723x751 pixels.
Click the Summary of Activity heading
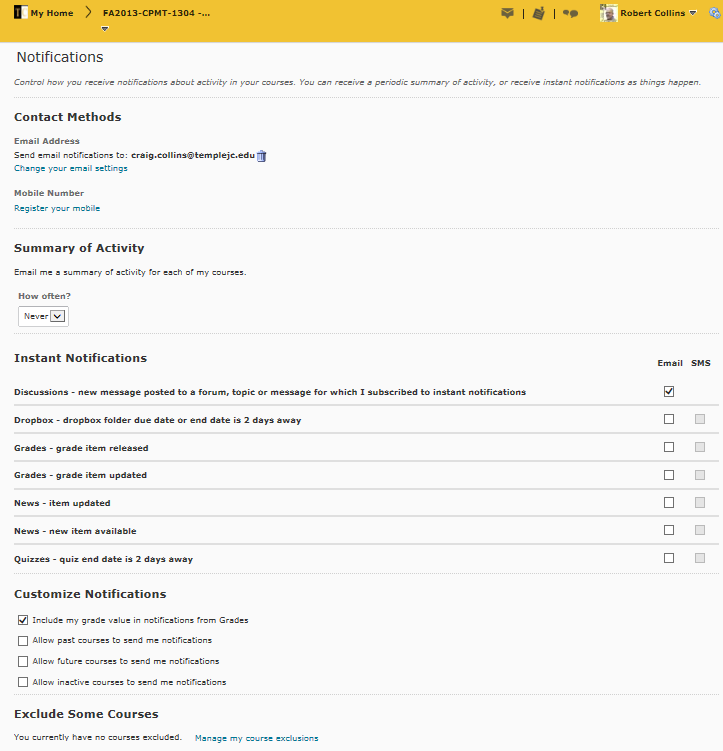point(79,248)
